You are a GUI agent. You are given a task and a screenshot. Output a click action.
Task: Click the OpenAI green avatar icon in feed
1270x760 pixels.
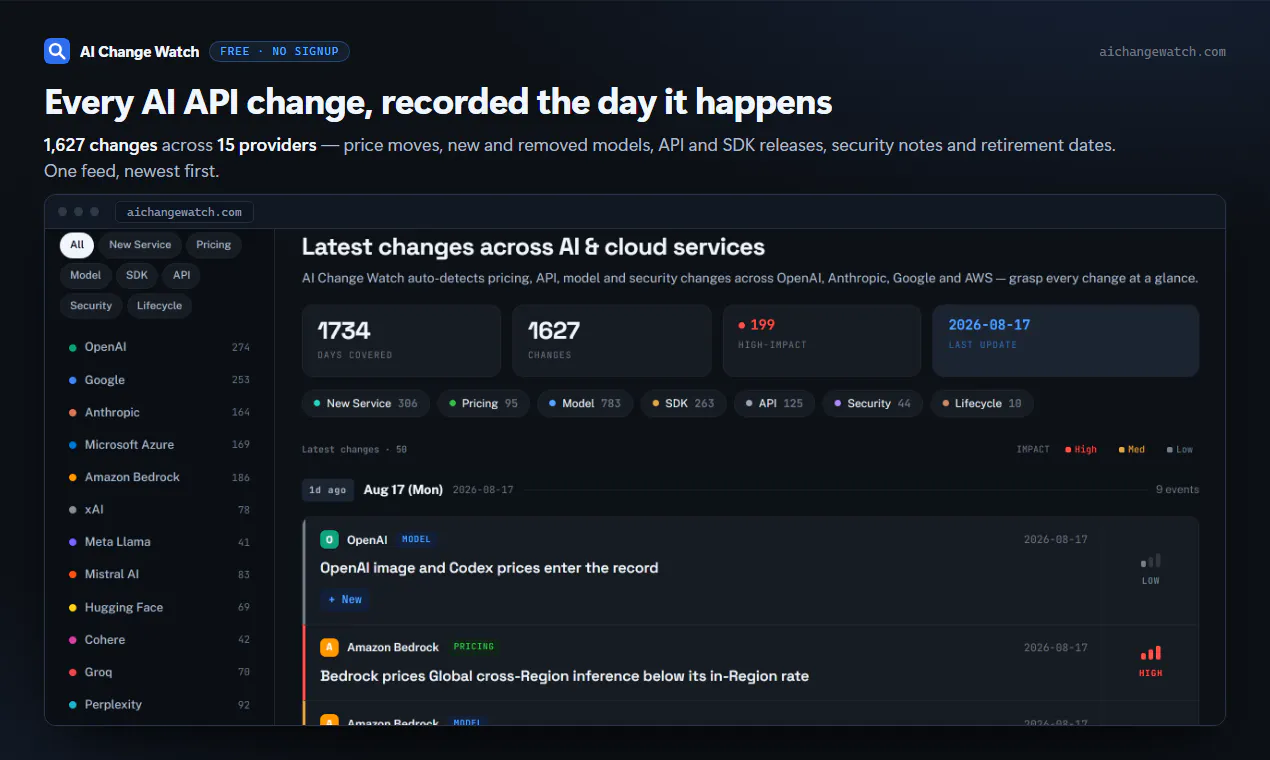coord(329,540)
